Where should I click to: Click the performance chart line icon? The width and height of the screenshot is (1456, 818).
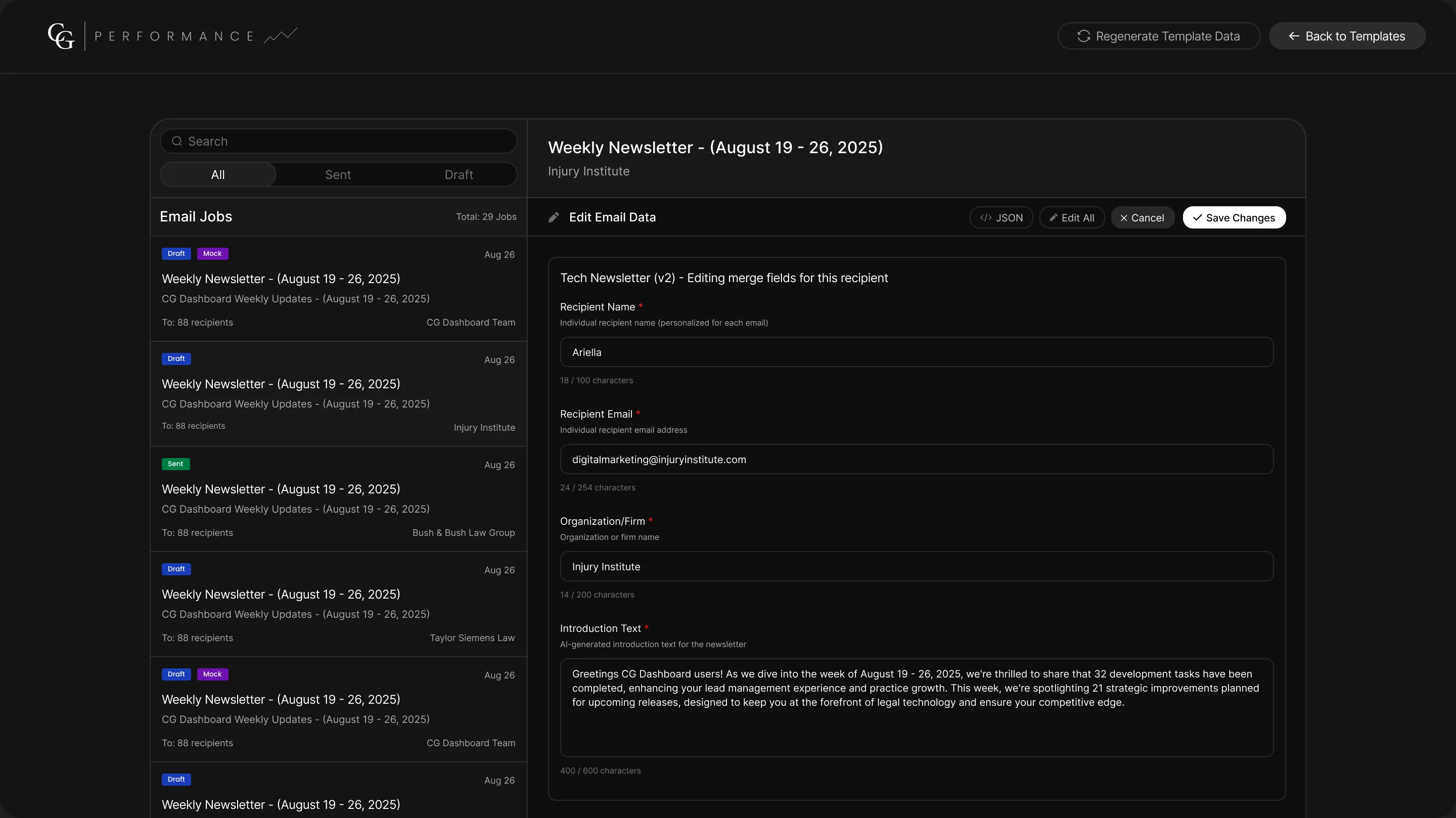[281, 35]
